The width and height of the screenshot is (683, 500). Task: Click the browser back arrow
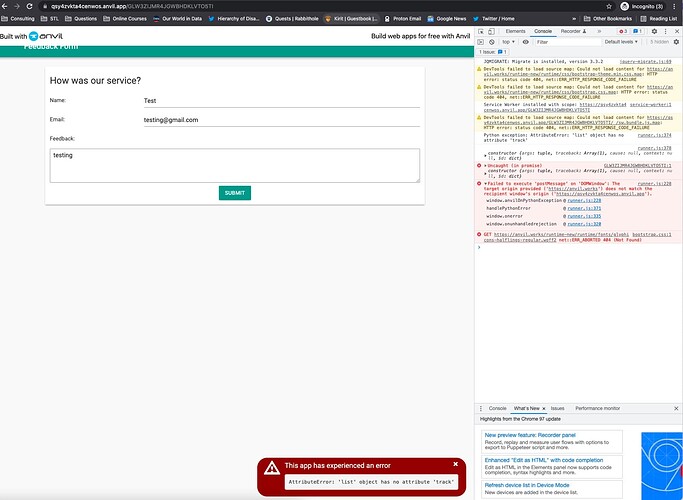pyautogui.click(x=4, y=6)
